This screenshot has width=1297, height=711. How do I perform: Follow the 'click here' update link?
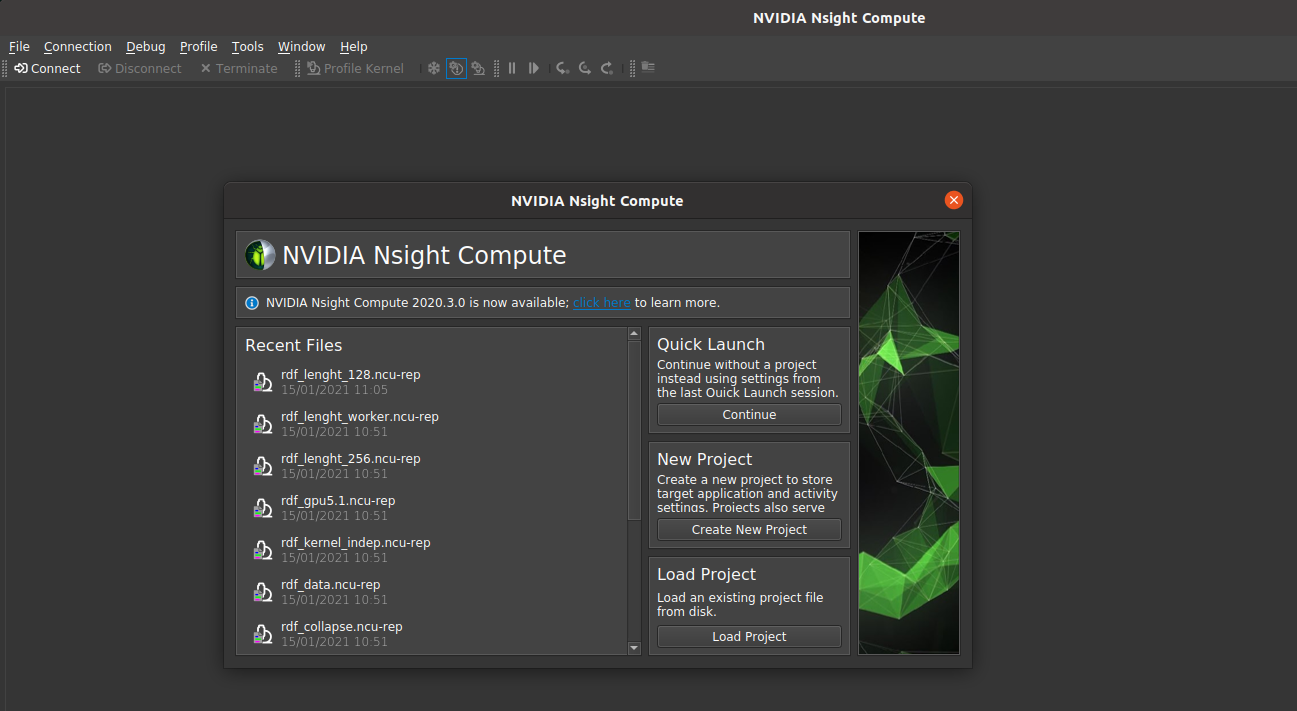click(x=601, y=302)
